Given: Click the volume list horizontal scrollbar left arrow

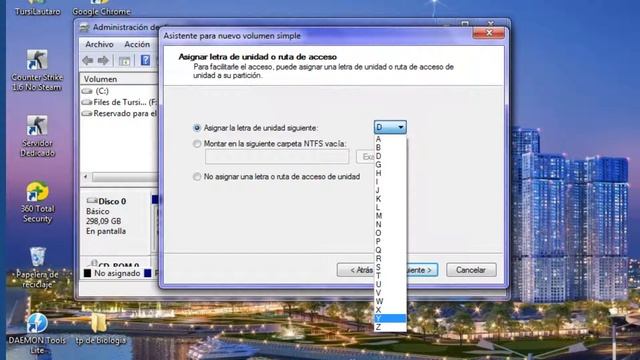Looking at the screenshot, I should click(86, 177).
